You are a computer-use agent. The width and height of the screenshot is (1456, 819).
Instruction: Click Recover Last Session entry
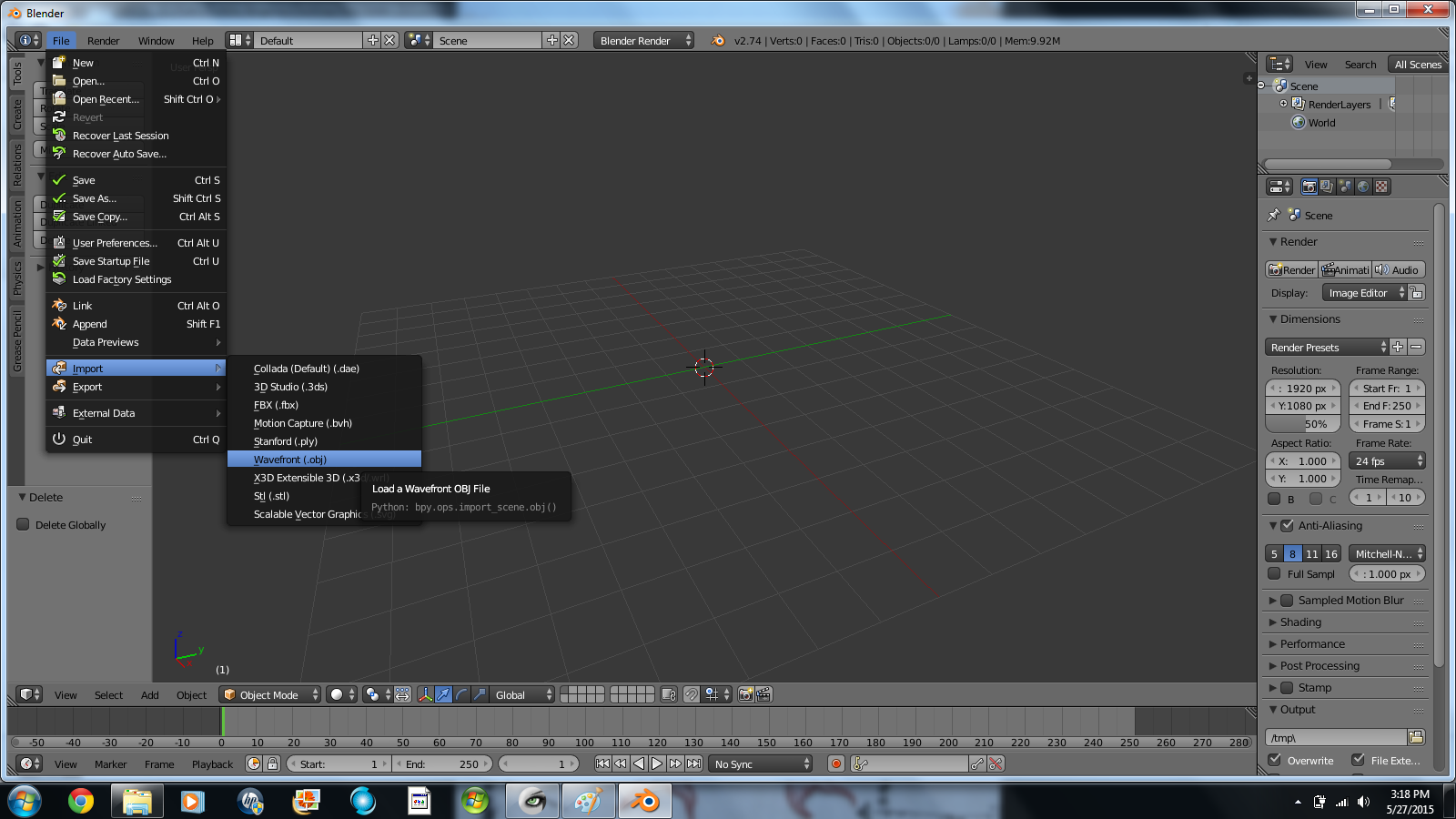[x=136, y=136]
